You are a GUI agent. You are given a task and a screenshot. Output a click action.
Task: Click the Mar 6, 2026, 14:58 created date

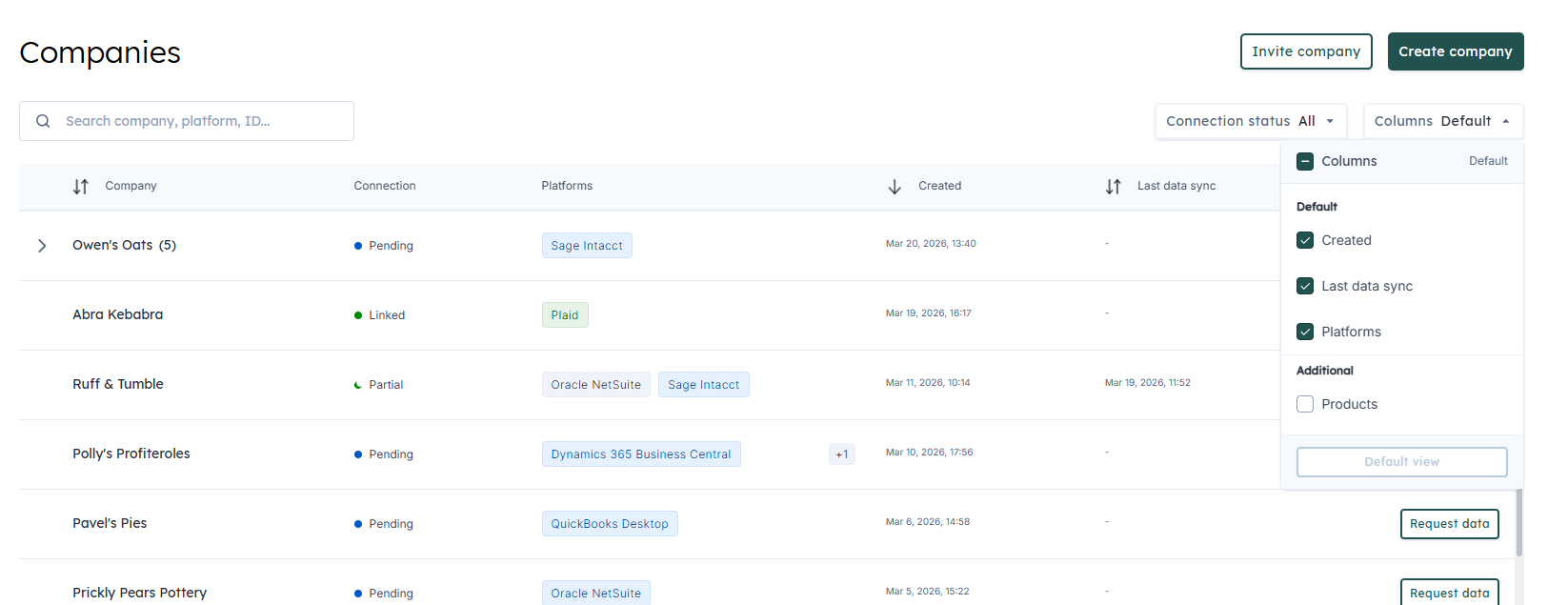(x=928, y=522)
